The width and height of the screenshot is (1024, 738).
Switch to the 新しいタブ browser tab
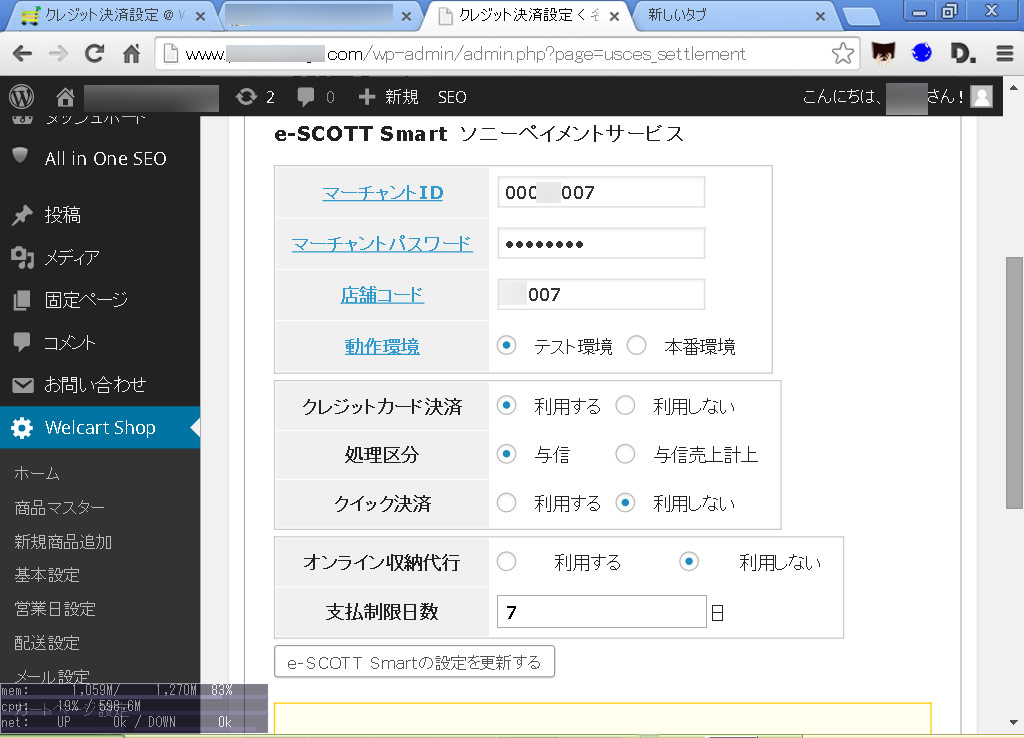click(x=731, y=16)
